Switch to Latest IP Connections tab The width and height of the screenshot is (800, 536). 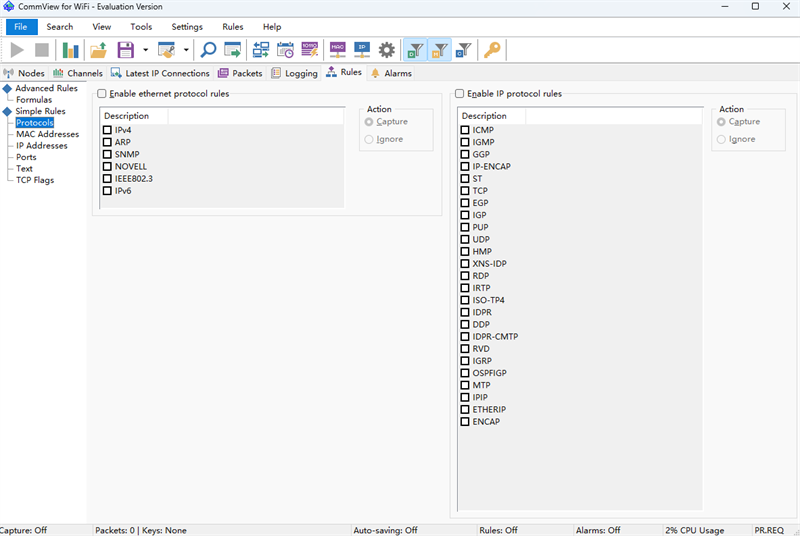160,73
